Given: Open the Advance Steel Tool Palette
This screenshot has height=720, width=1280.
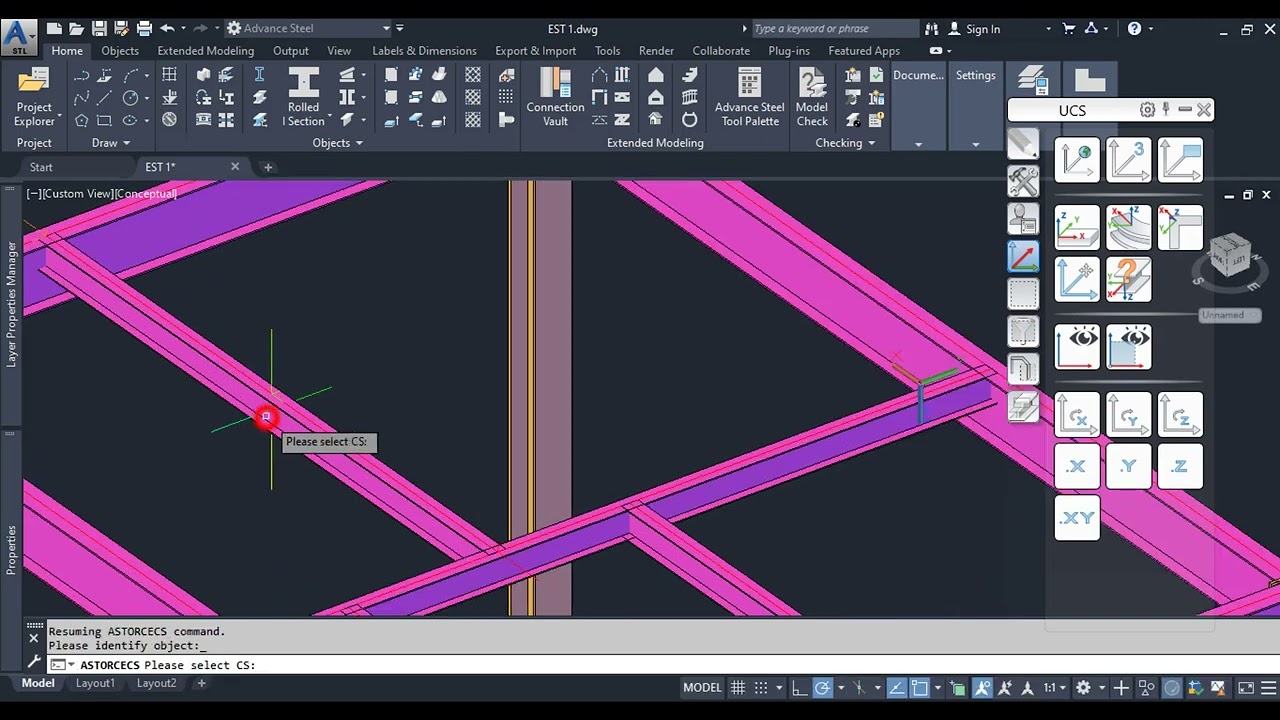Looking at the screenshot, I should pyautogui.click(x=749, y=97).
